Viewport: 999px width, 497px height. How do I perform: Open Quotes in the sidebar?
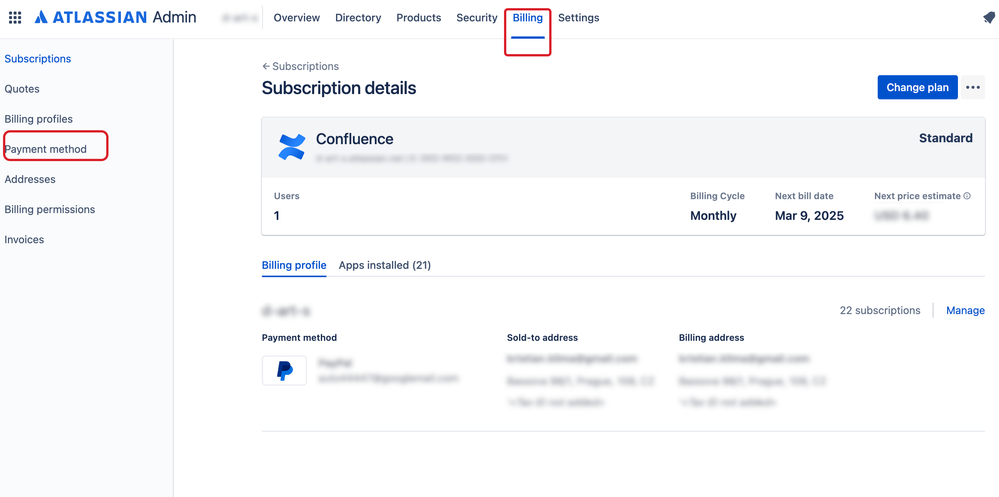tap(22, 89)
